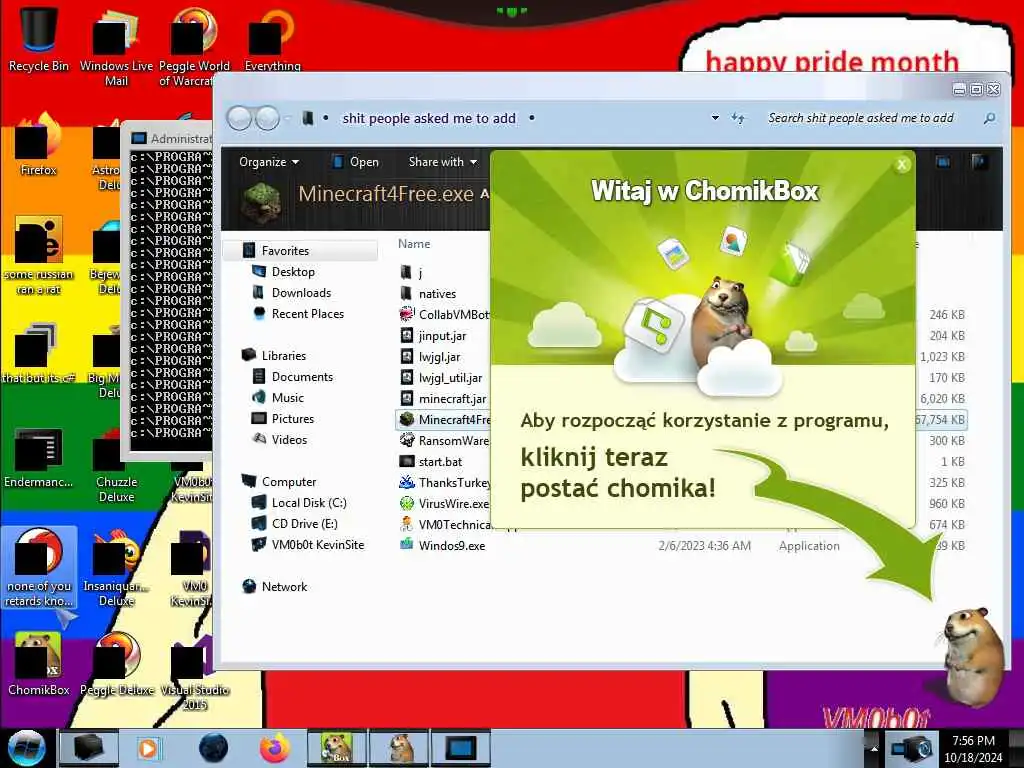
Task: Click the search magnifier icon
Action: click(989, 118)
